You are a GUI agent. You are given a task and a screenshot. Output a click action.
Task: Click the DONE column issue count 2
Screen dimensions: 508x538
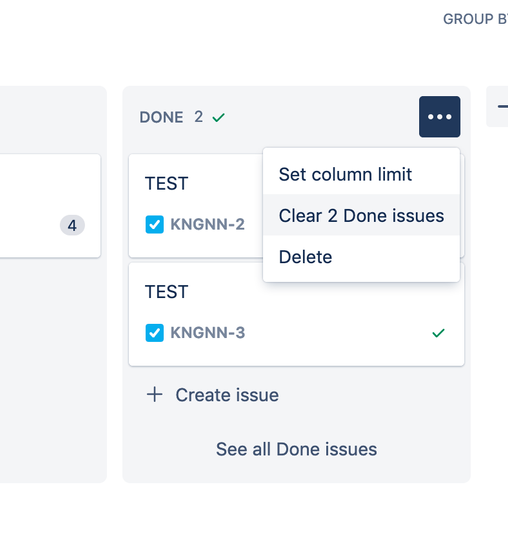pyautogui.click(x=198, y=117)
